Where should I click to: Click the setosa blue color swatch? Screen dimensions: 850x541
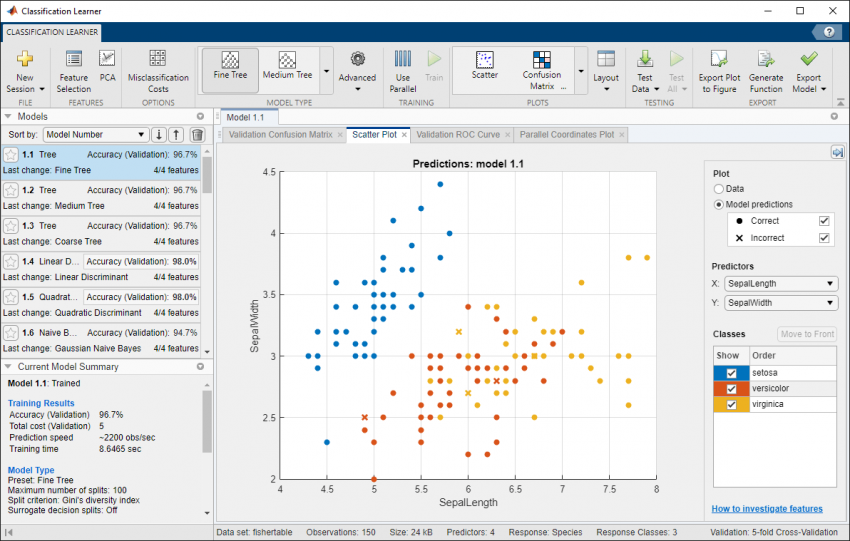(719, 373)
